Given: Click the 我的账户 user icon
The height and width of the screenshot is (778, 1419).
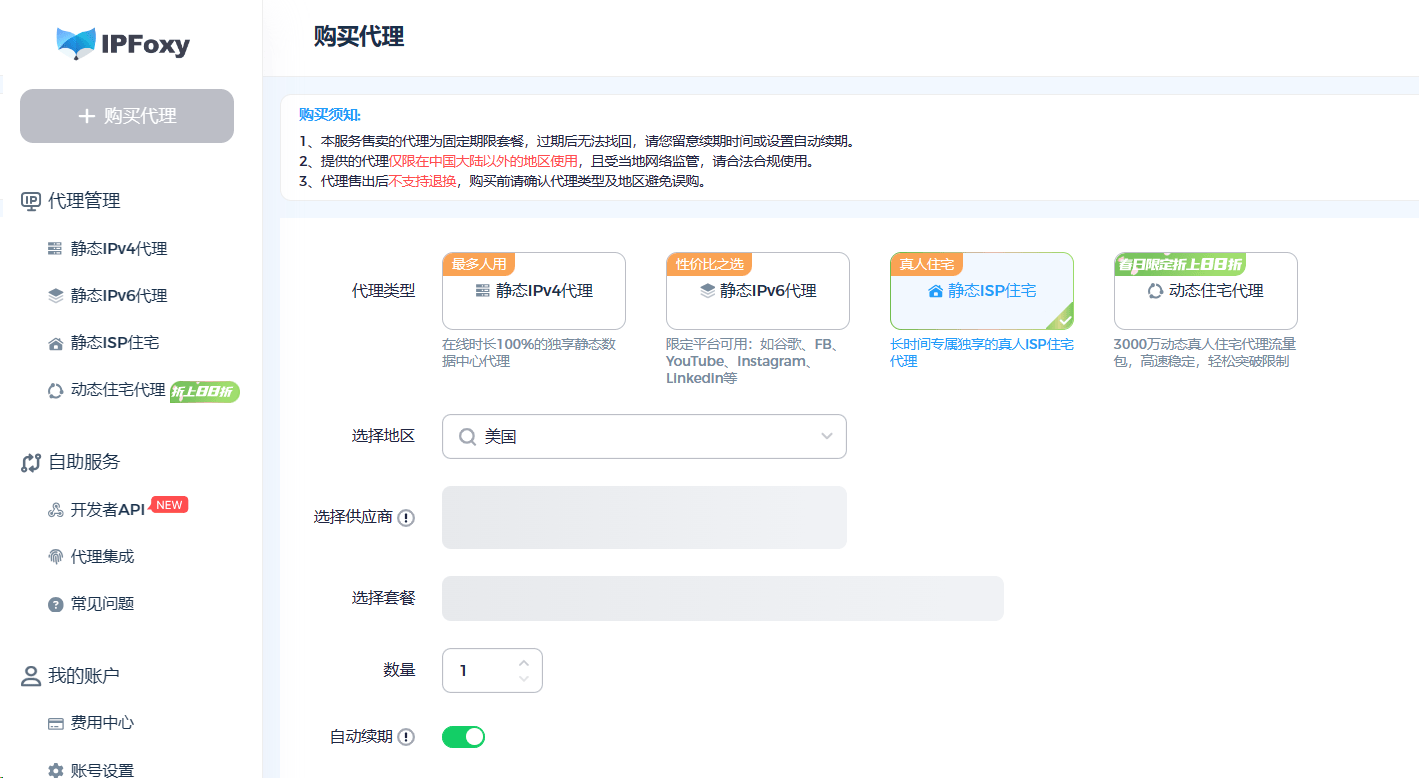Looking at the screenshot, I should [x=31, y=676].
